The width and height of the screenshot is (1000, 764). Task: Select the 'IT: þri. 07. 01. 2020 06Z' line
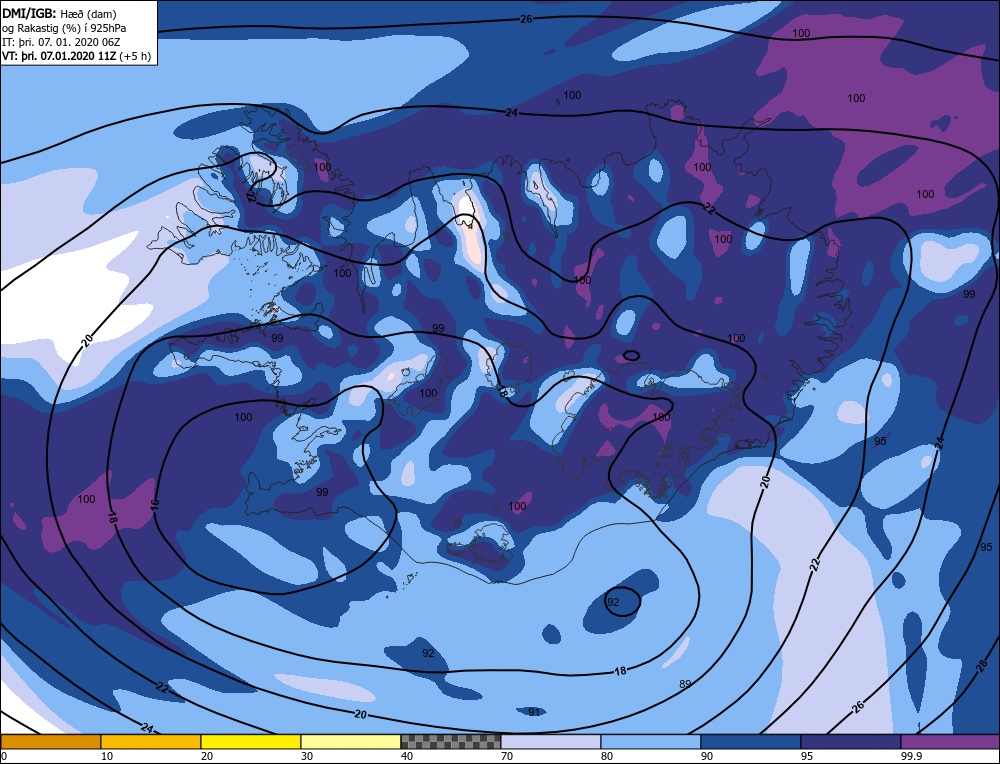click(x=61, y=42)
